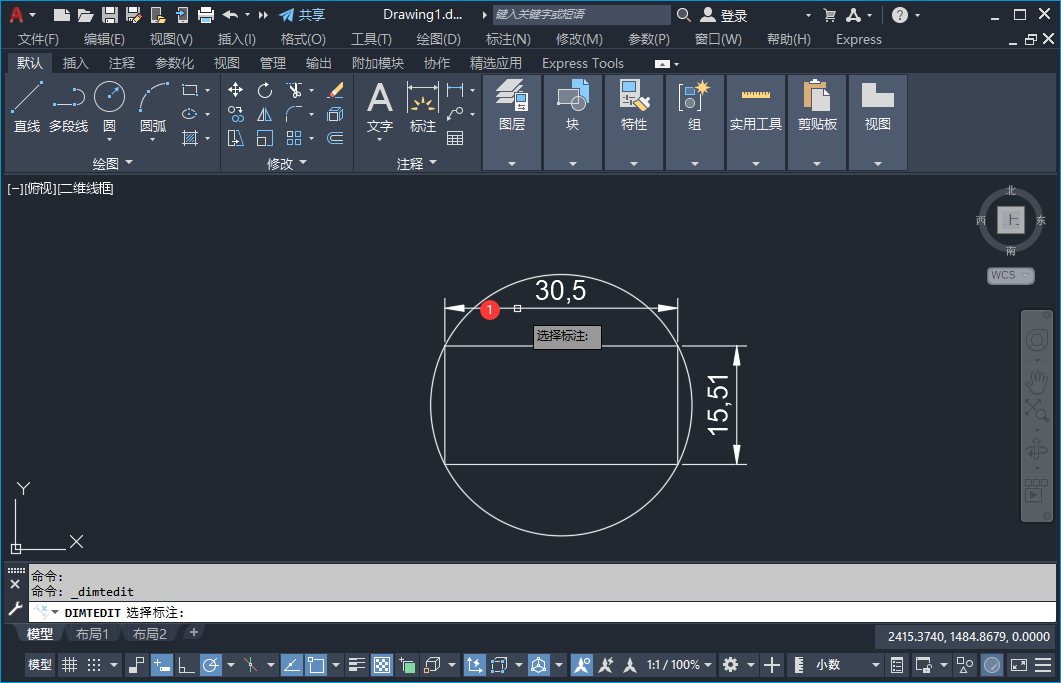Toggle Ortho mode in status bar

[186, 665]
